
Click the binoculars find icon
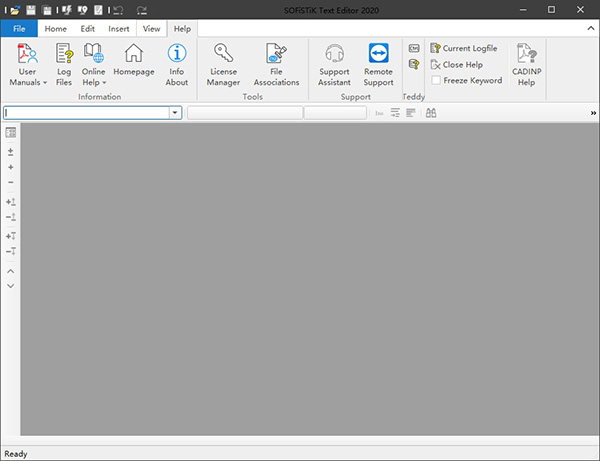coord(431,113)
